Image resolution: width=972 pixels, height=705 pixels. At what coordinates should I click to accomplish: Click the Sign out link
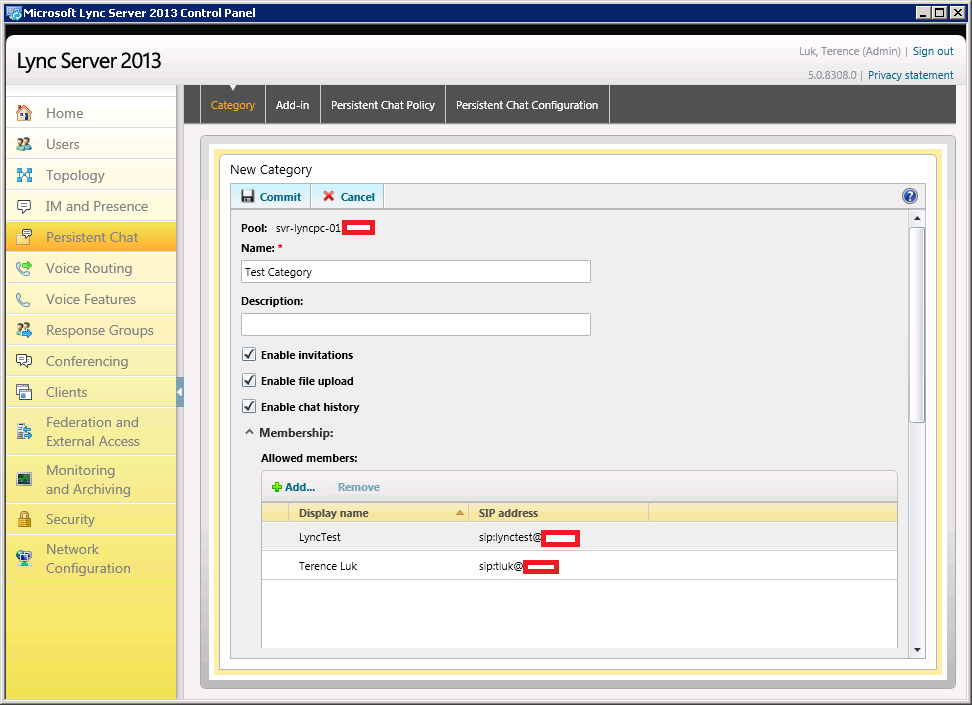click(933, 51)
